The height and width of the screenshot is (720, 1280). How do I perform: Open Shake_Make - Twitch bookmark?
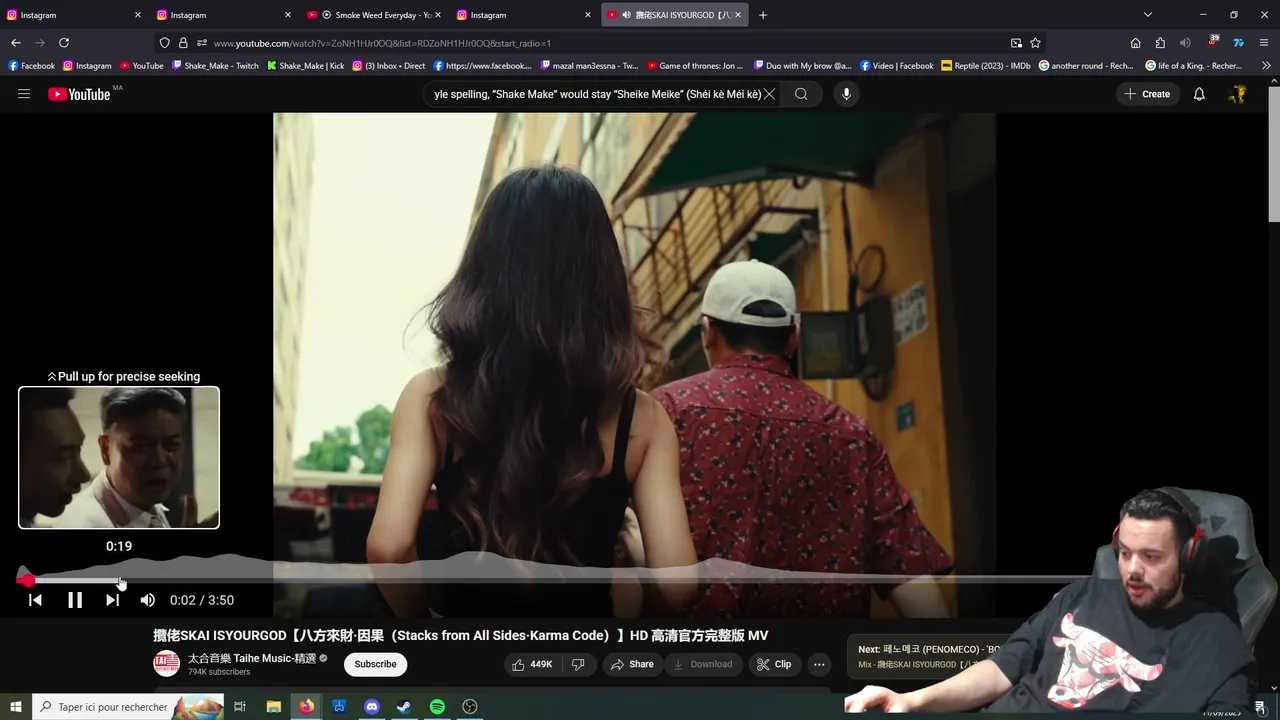tap(215, 66)
